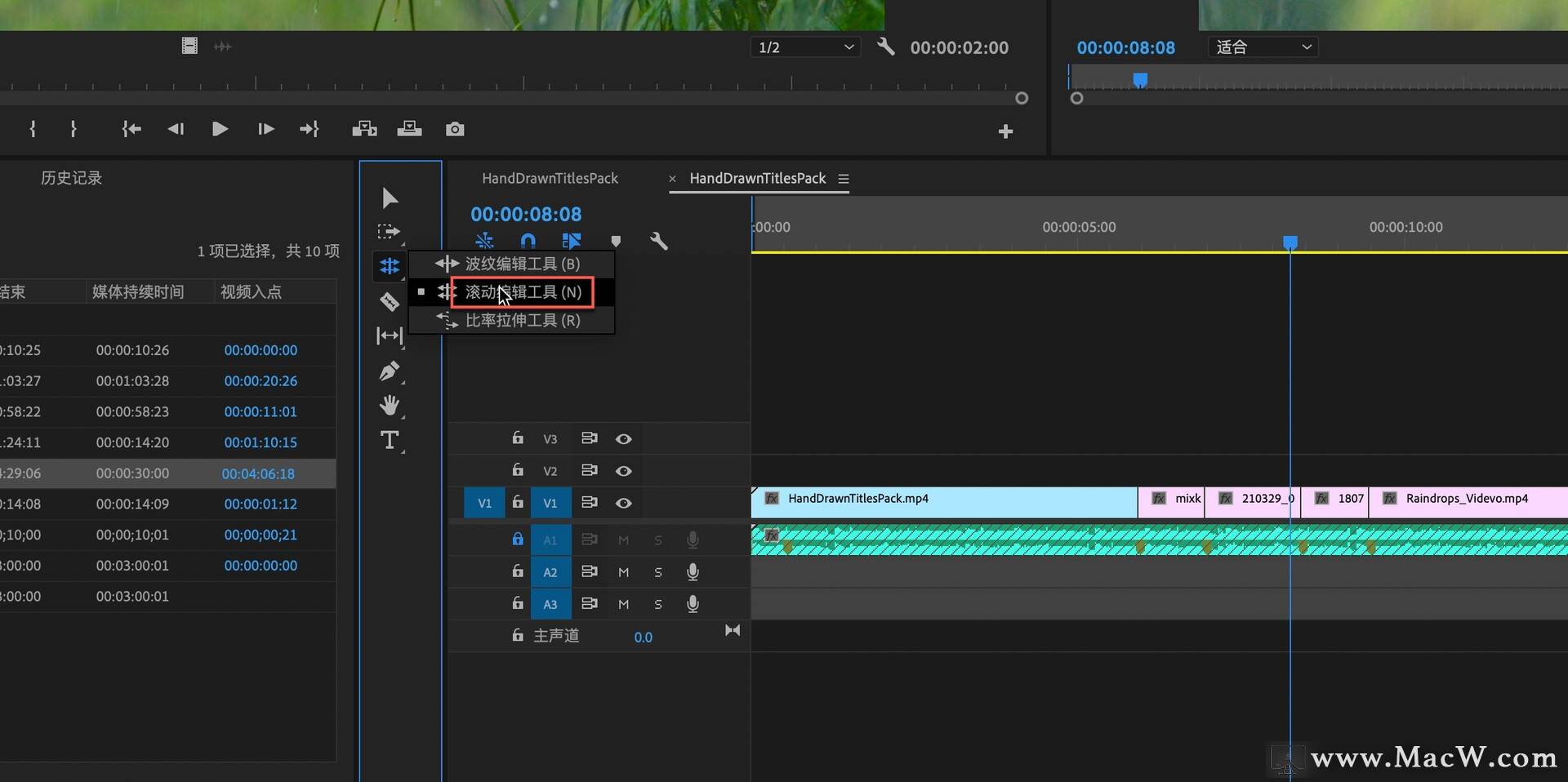
Task: Click the Insert edit button
Action: coord(364,129)
